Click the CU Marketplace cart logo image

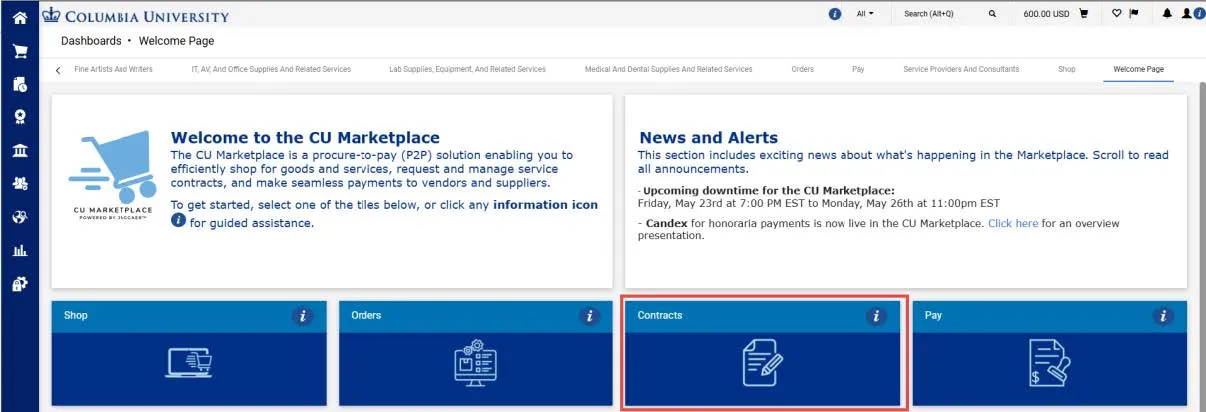pyautogui.click(x=113, y=174)
